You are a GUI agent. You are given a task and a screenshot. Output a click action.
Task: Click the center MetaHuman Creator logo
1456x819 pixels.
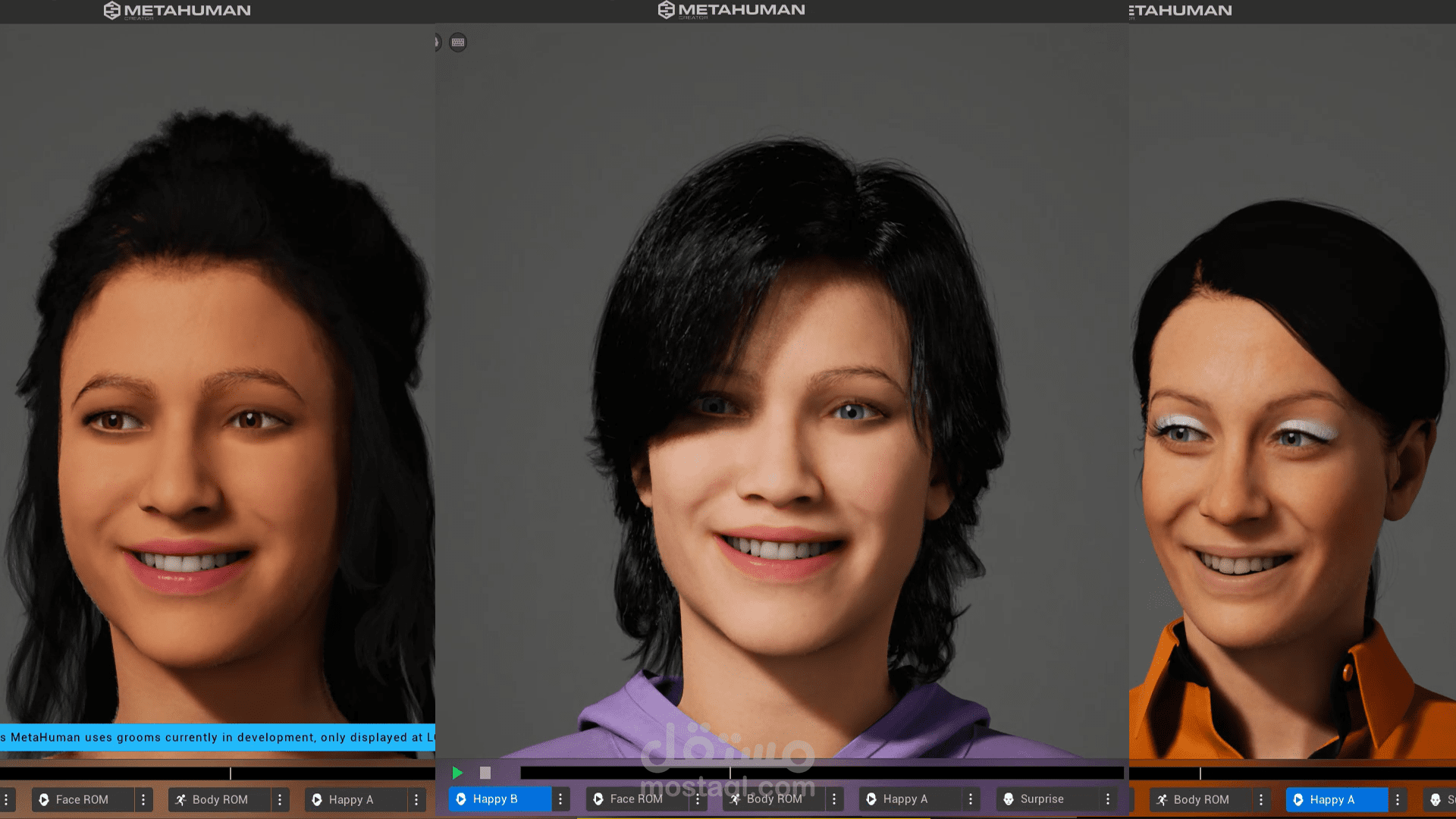point(731,10)
